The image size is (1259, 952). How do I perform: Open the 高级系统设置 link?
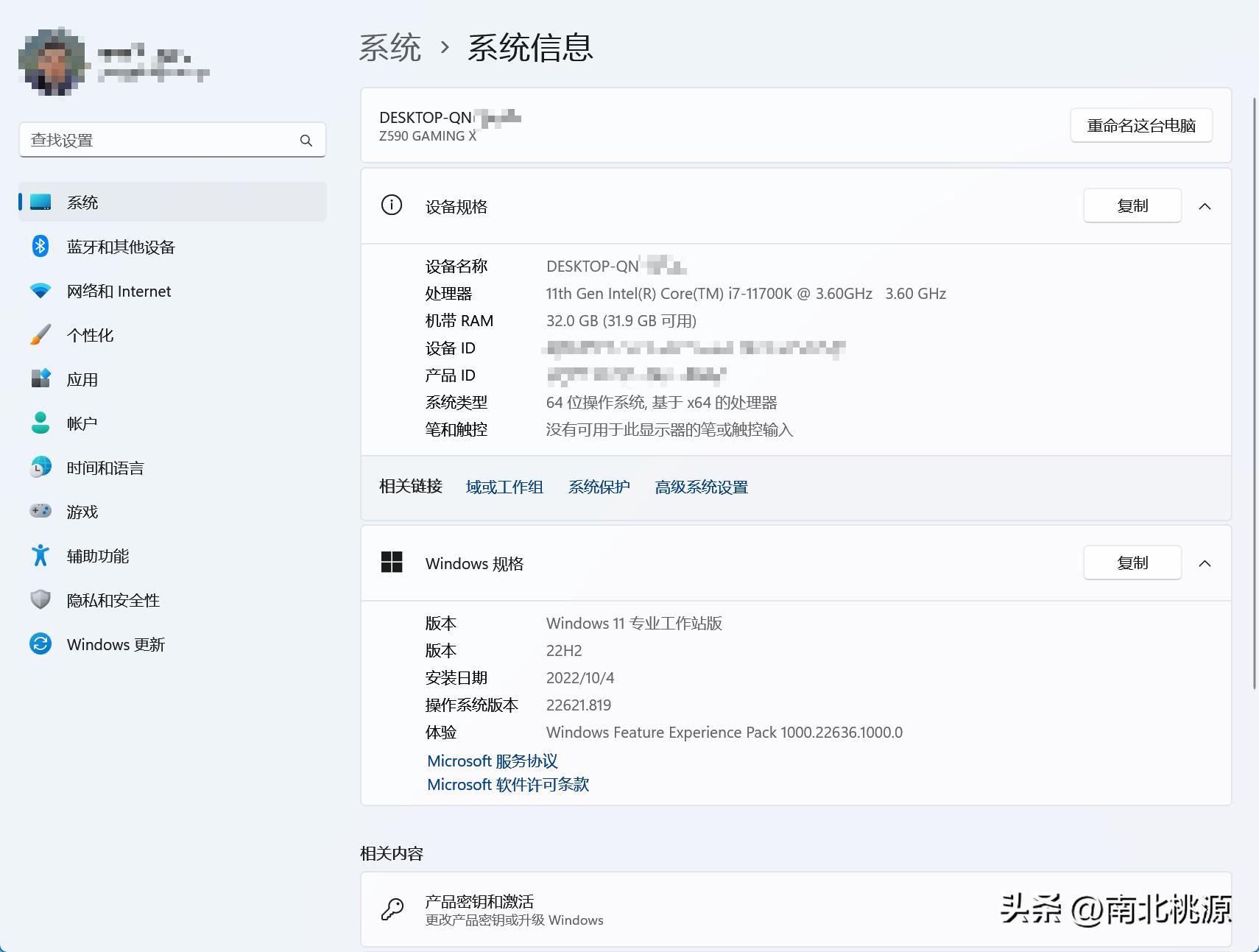point(701,487)
